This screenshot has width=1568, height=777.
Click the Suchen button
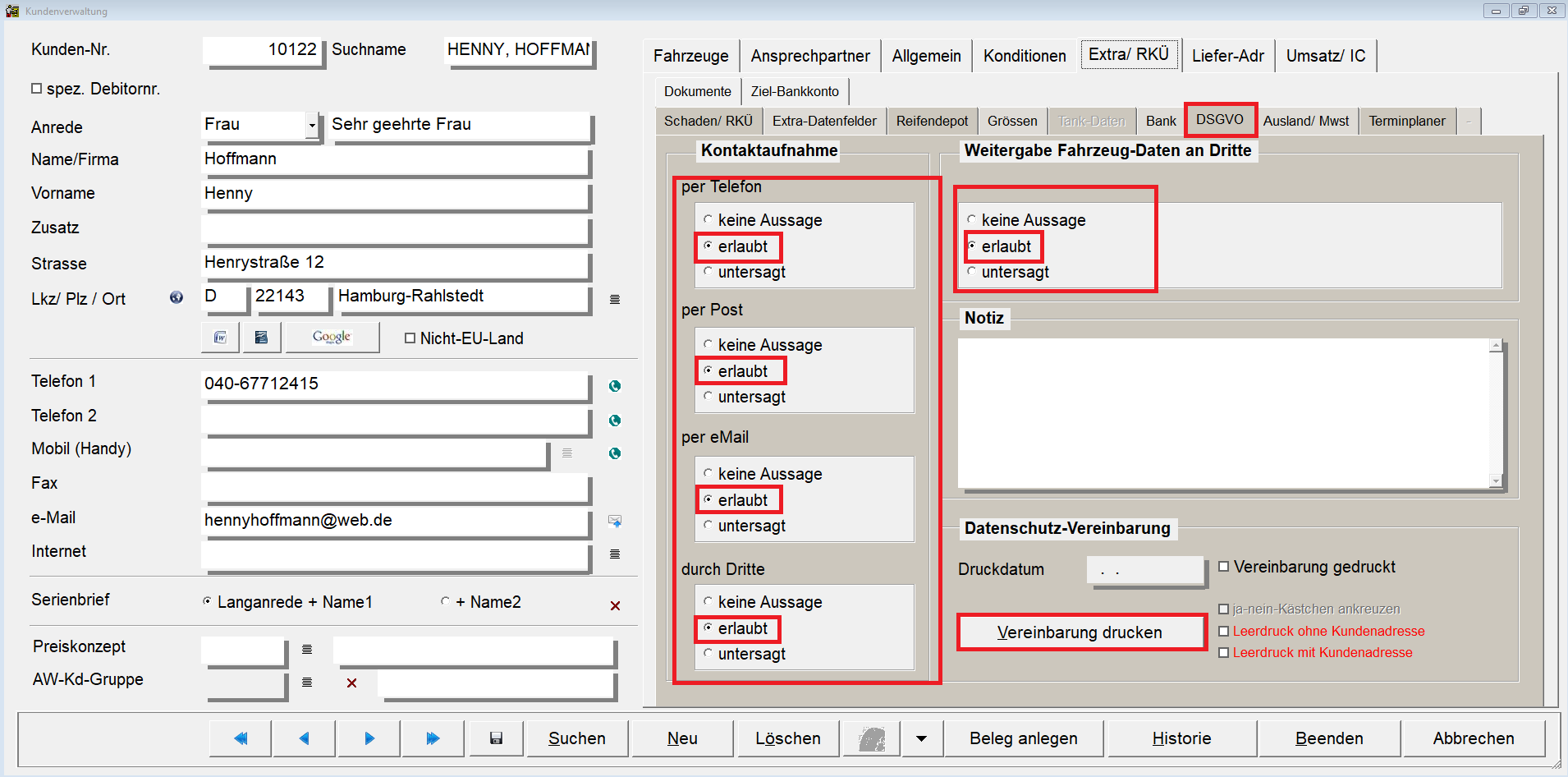577,738
